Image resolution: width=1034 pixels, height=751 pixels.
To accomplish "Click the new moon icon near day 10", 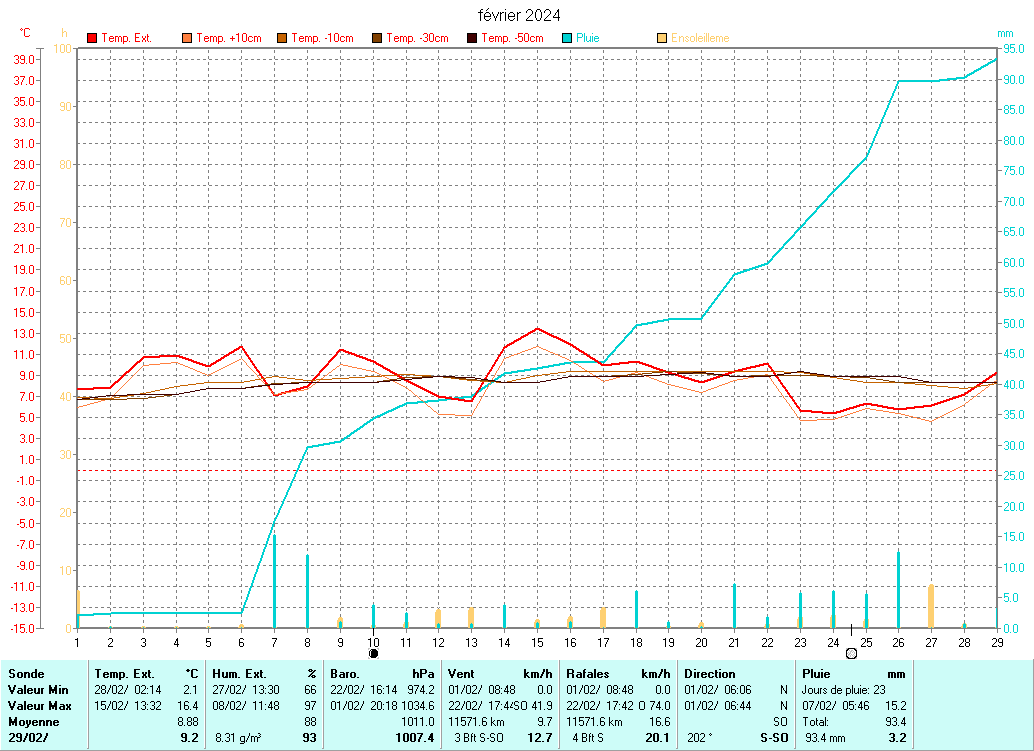I will (x=374, y=653).
